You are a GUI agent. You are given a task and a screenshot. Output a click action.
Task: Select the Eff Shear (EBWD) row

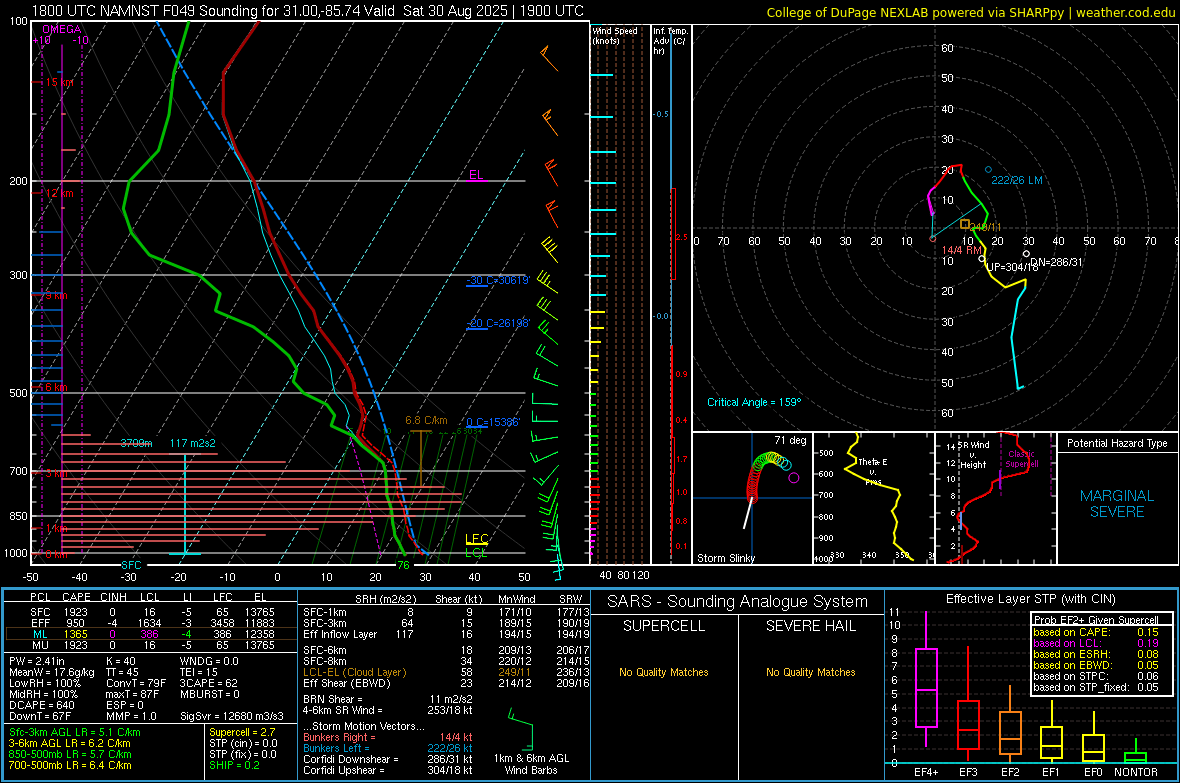coord(446,683)
